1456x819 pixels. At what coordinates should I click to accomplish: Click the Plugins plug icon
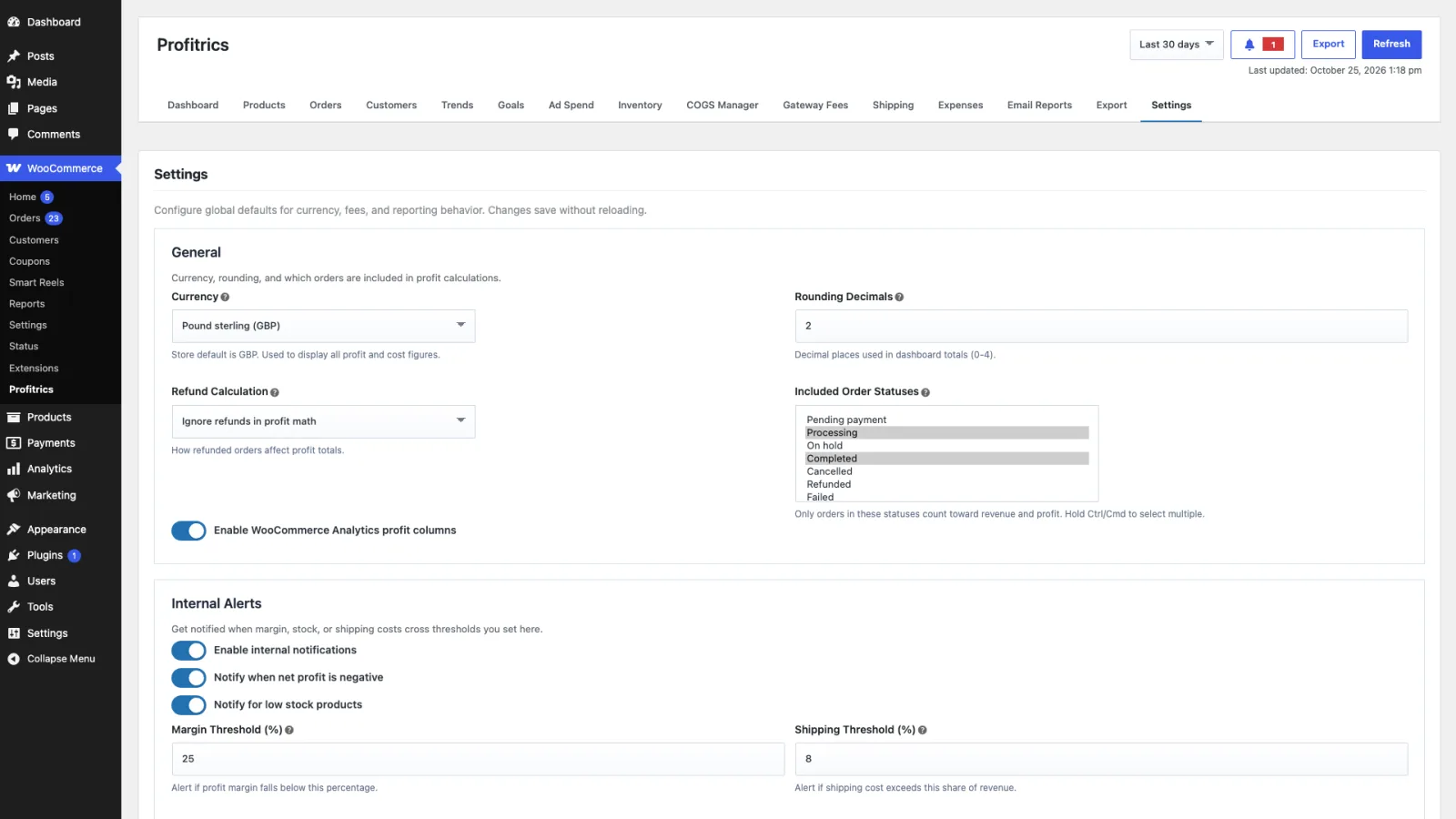pos(14,555)
